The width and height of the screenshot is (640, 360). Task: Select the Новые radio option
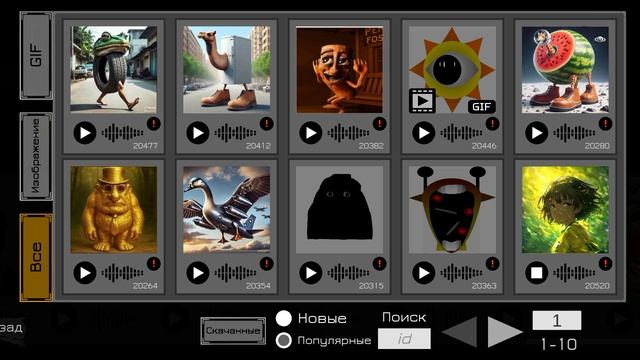[x=284, y=318]
